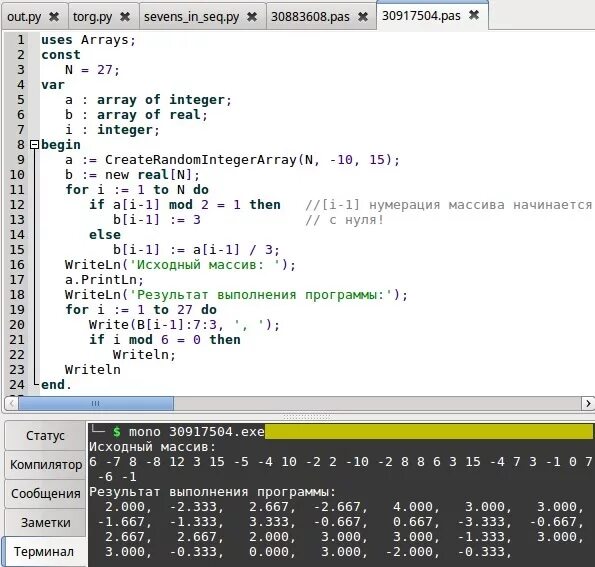The image size is (595, 567).
Task: Close the out.py tab
Action: [54, 17]
